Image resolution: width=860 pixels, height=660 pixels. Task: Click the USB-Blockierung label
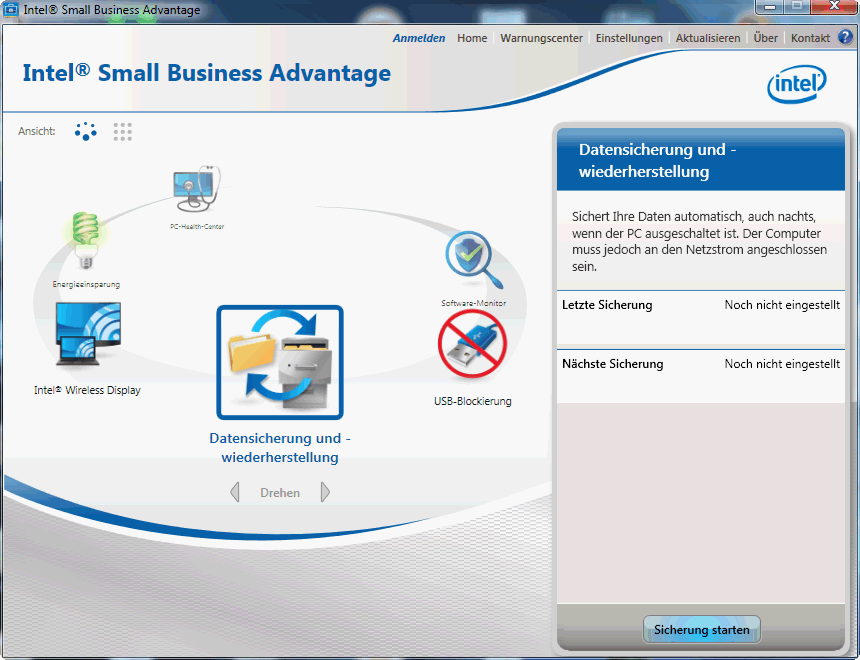coord(473,401)
